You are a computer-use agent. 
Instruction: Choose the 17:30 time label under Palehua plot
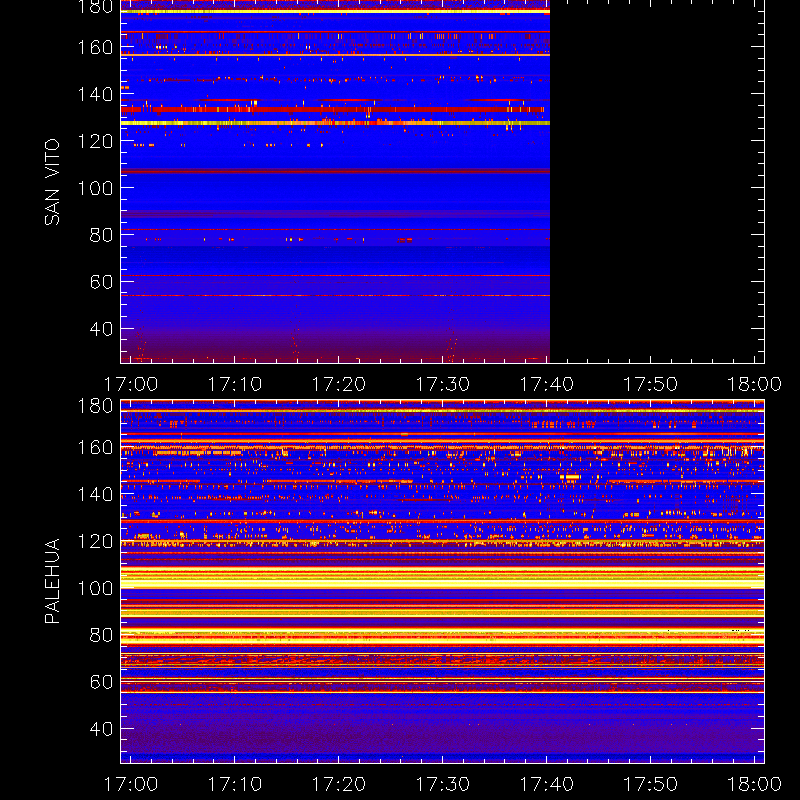pyautogui.click(x=443, y=784)
